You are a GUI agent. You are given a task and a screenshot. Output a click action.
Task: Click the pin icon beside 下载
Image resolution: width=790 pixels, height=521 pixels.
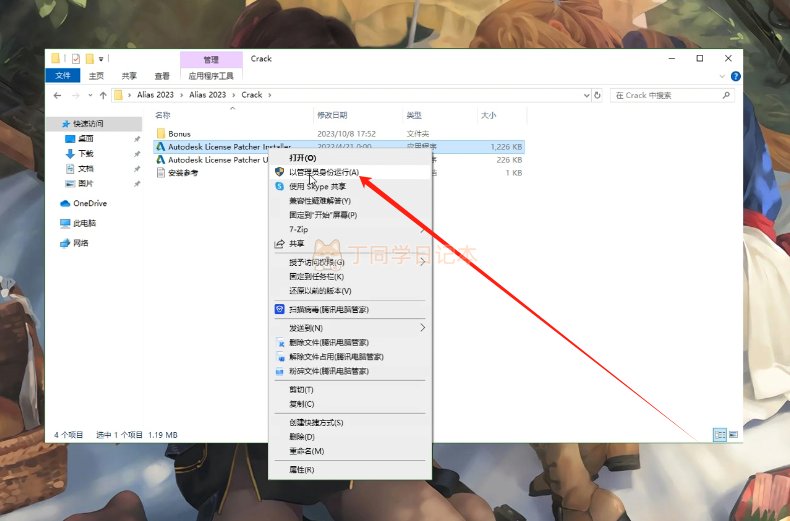pos(137,154)
